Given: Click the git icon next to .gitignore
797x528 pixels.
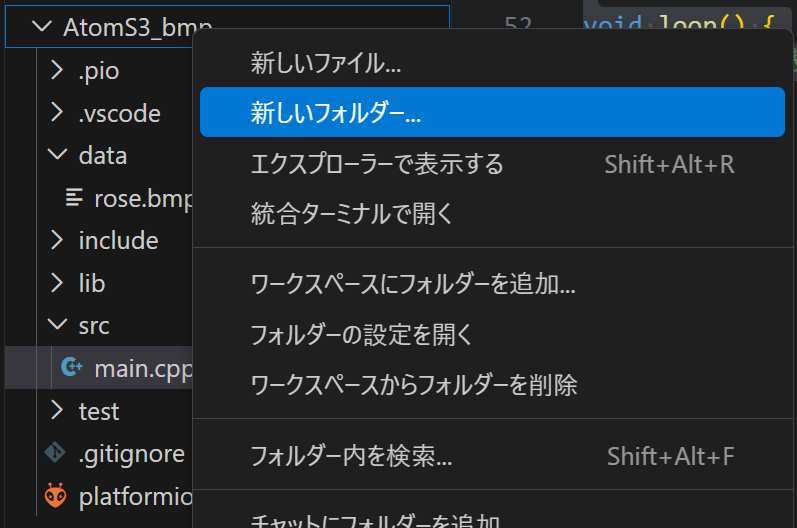Looking at the screenshot, I should click(x=55, y=453).
